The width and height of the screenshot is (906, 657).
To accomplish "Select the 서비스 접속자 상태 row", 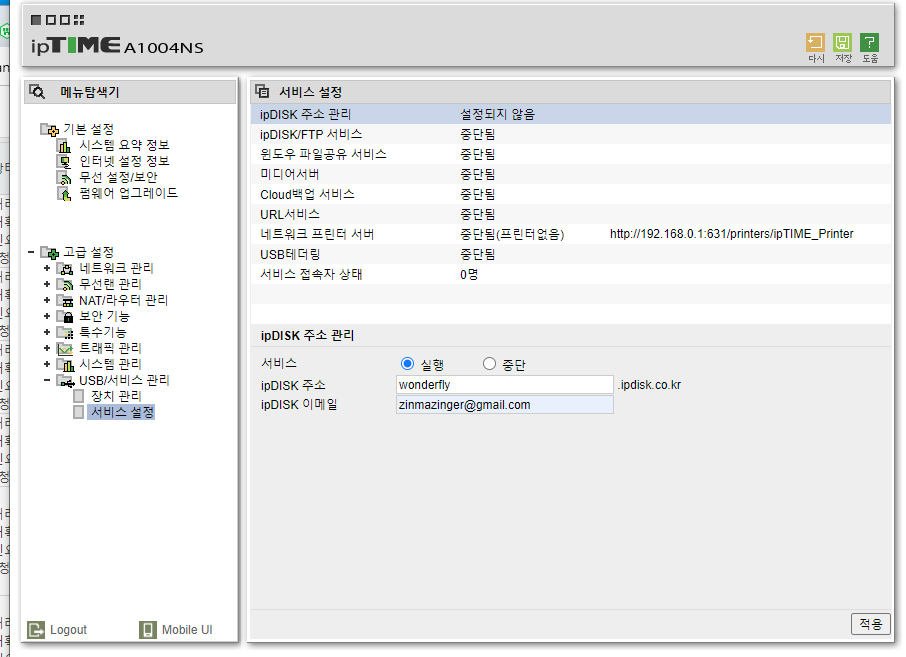I will coord(571,274).
